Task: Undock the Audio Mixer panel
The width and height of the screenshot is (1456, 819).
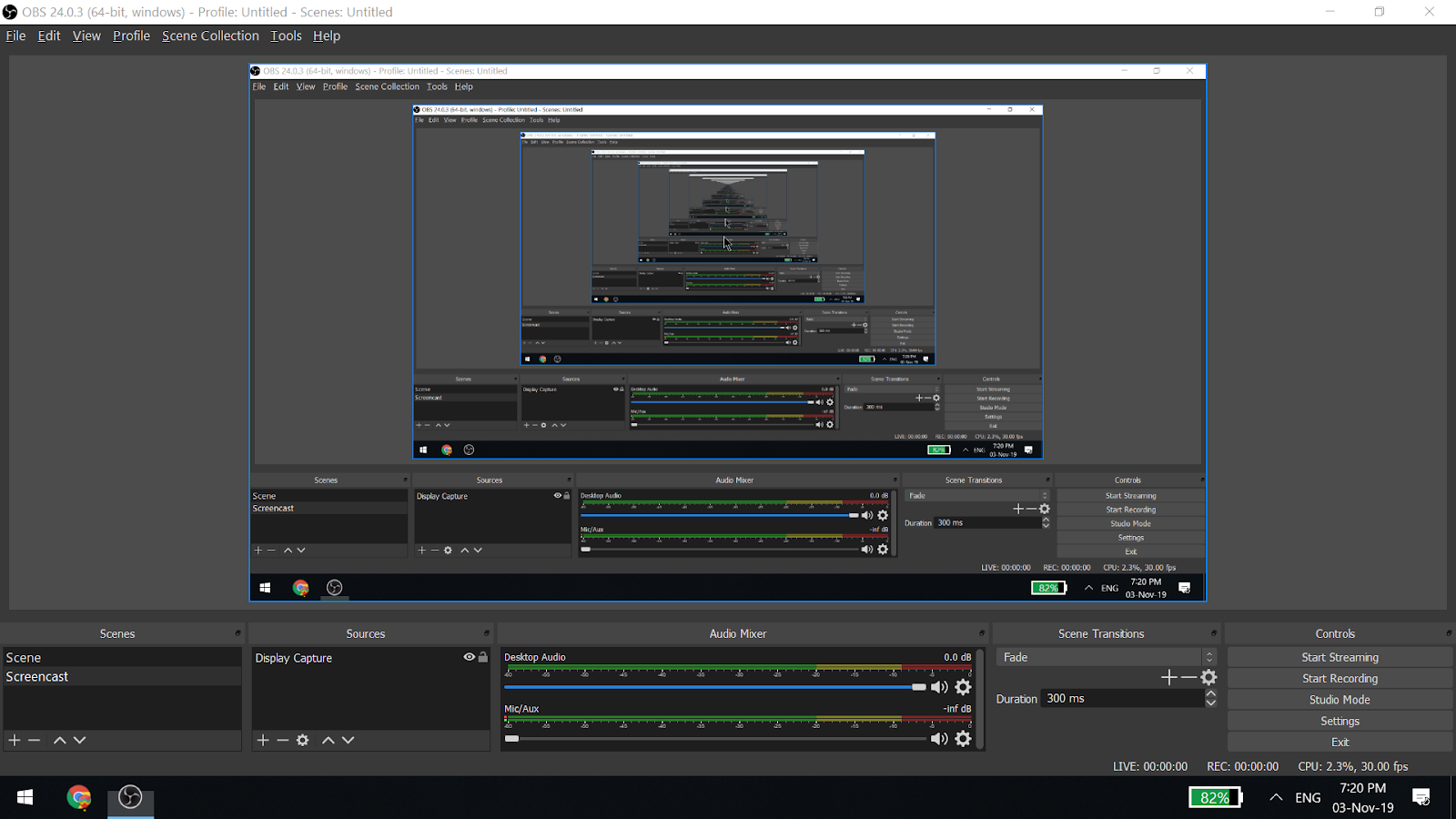Action: click(x=982, y=633)
